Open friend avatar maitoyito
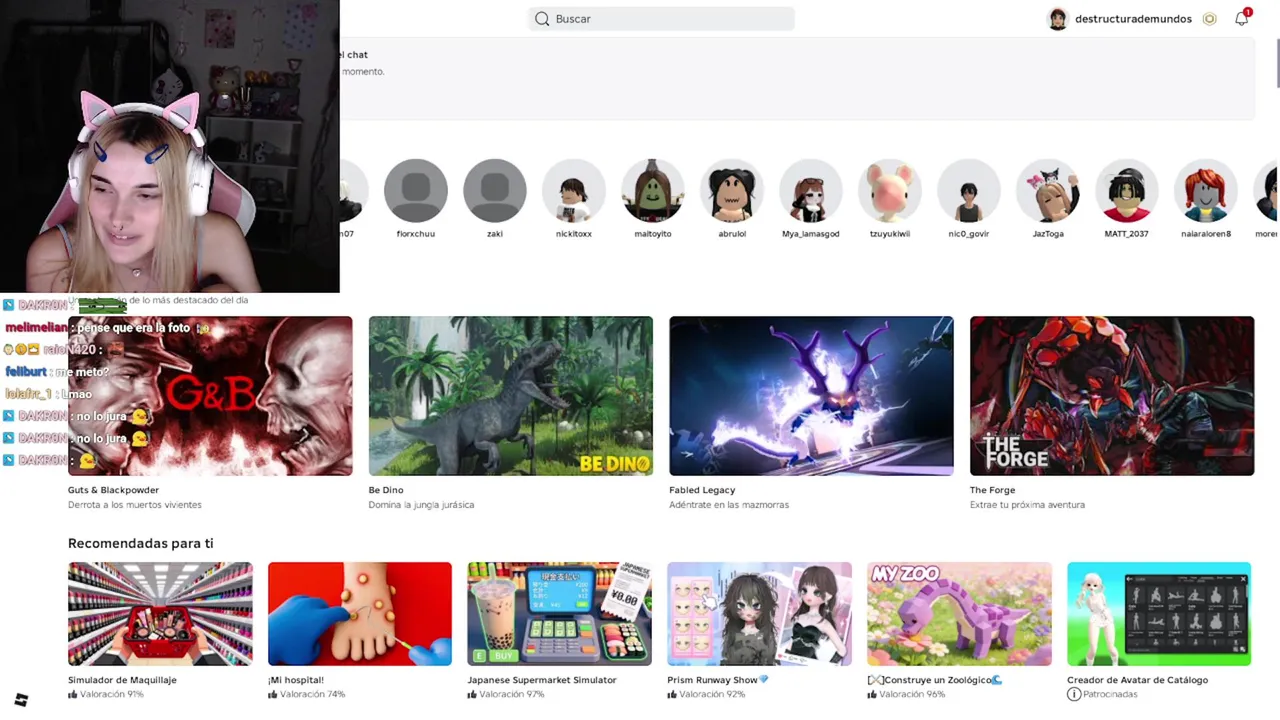This screenshot has width=1280, height=720. [653, 190]
